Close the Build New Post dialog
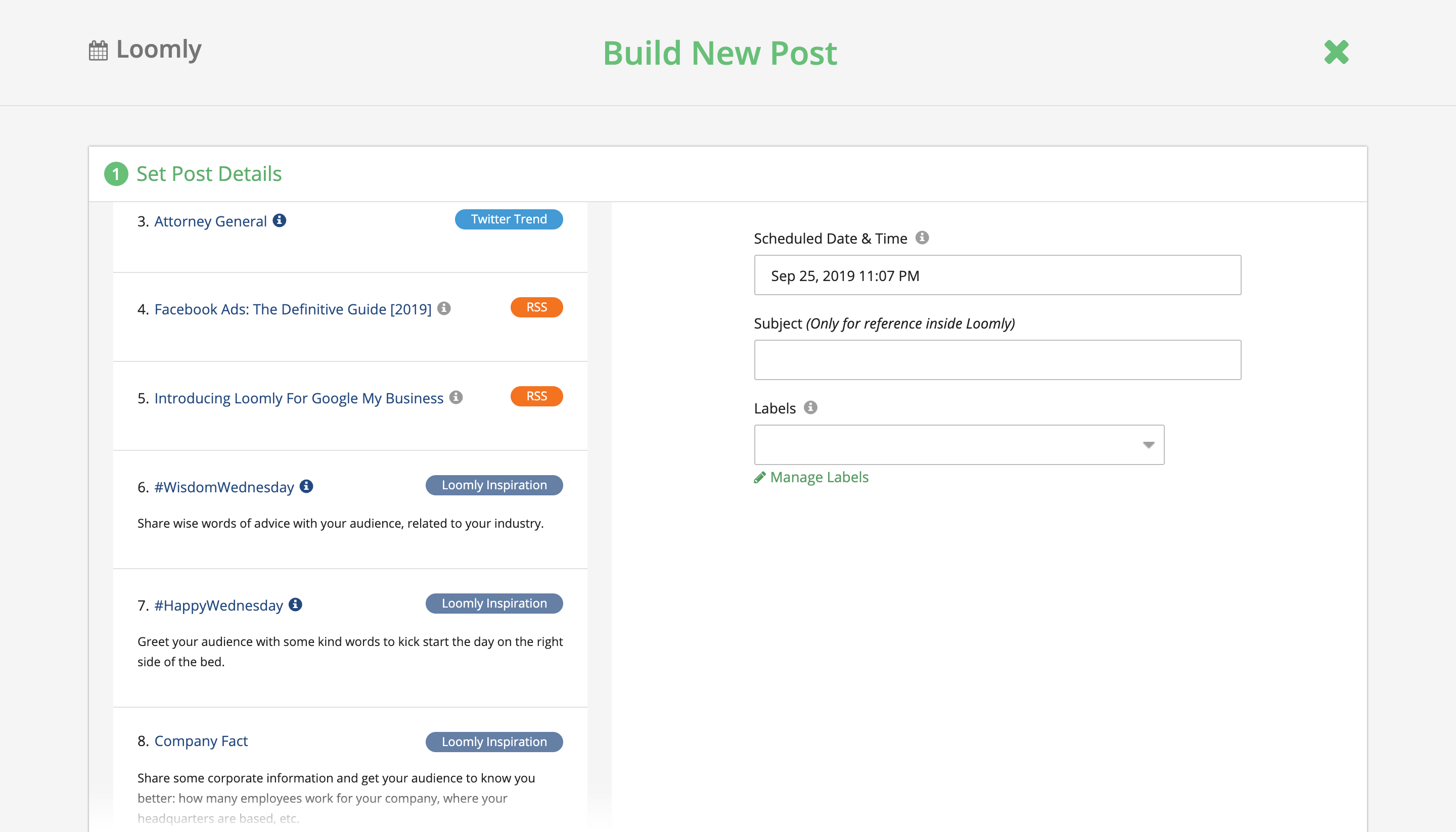 (x=1336, y=53)
